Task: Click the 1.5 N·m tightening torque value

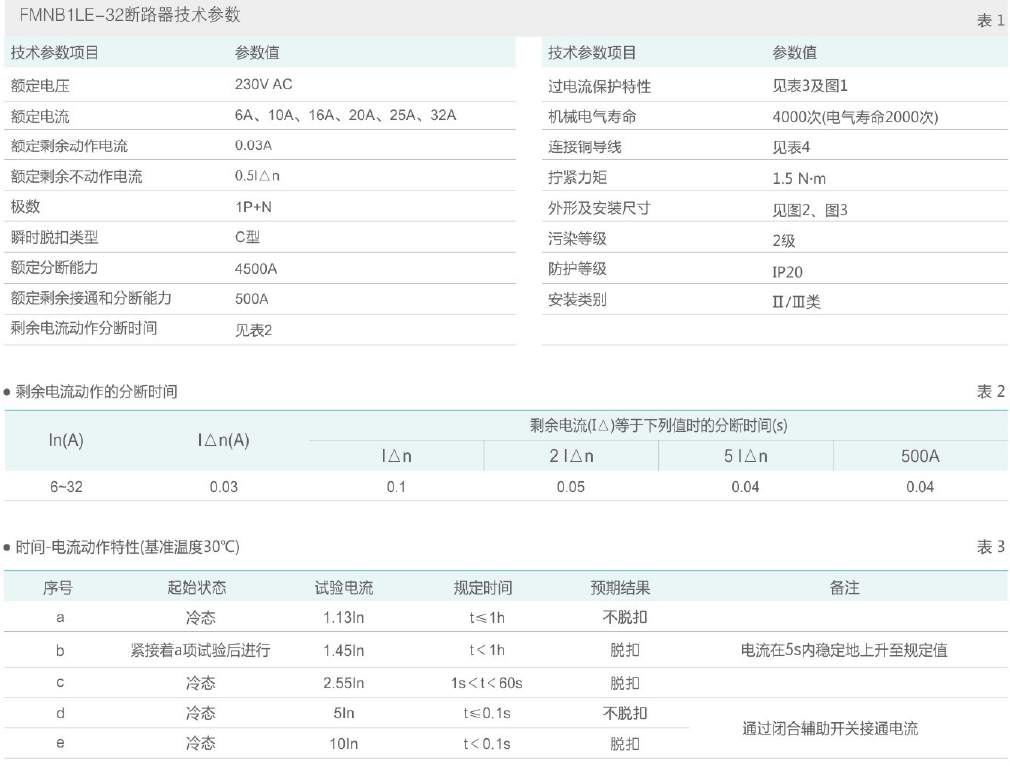Action: pos(799,178)
